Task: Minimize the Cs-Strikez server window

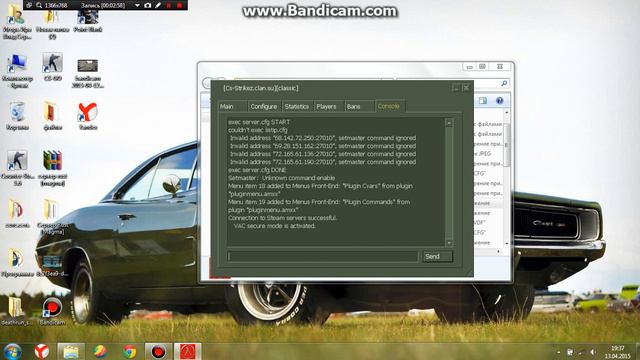Action: pyautogui.click(x=456, y=88)
